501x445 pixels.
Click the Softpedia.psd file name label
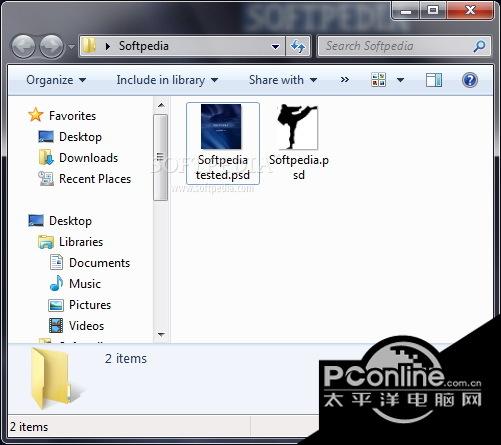[299, 167]
